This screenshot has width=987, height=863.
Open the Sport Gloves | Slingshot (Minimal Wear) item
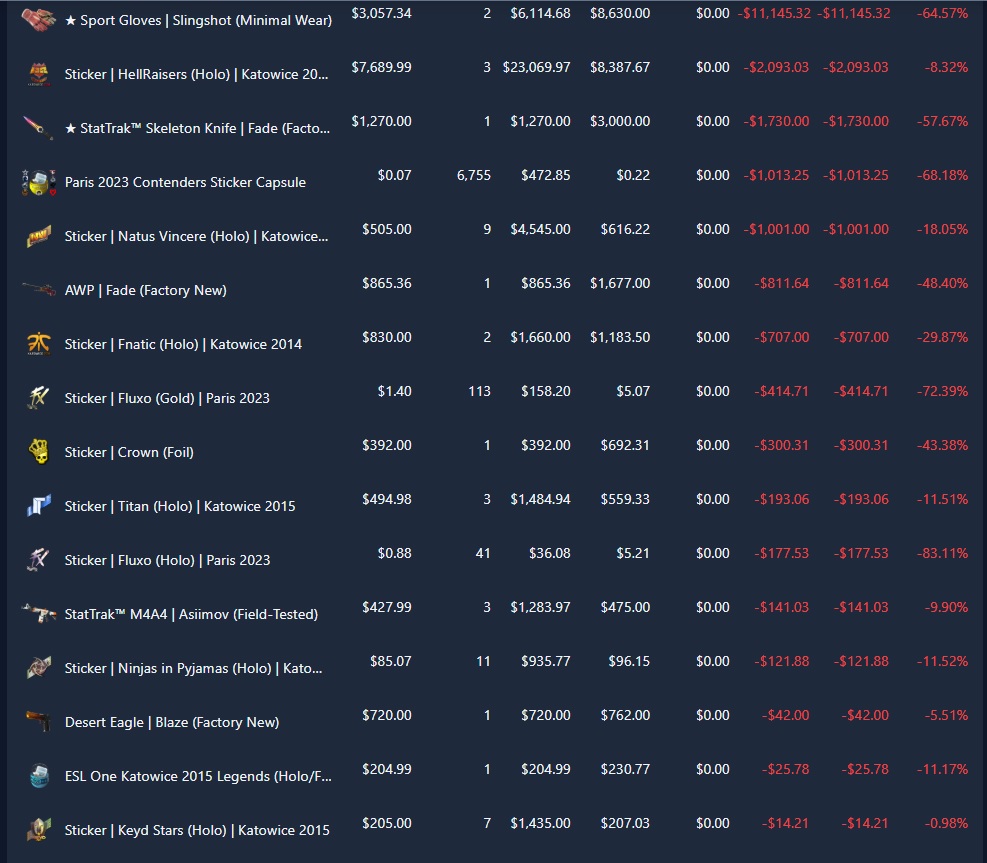[198, 20]
